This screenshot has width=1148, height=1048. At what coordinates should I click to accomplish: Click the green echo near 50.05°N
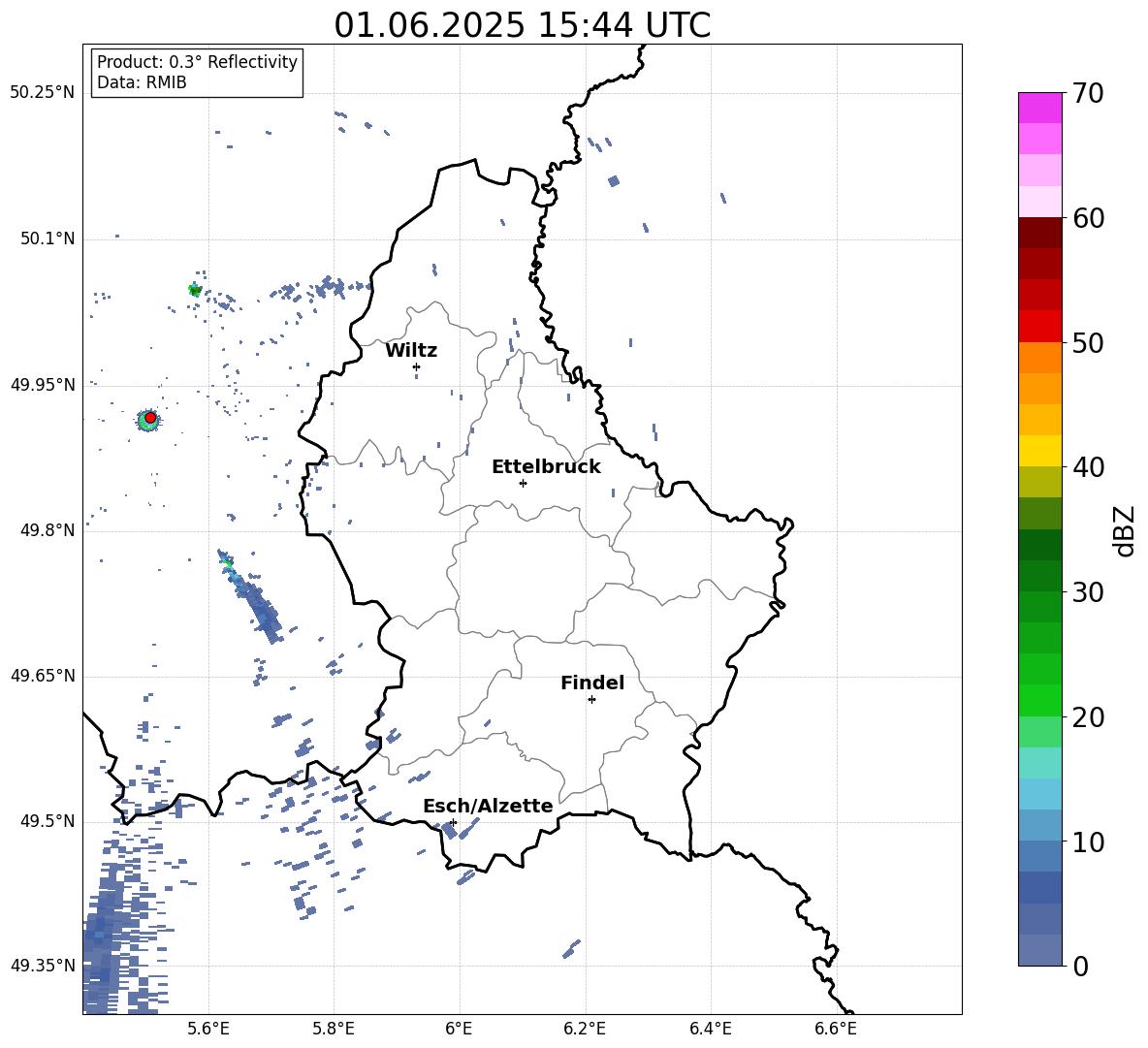(195, 290)
